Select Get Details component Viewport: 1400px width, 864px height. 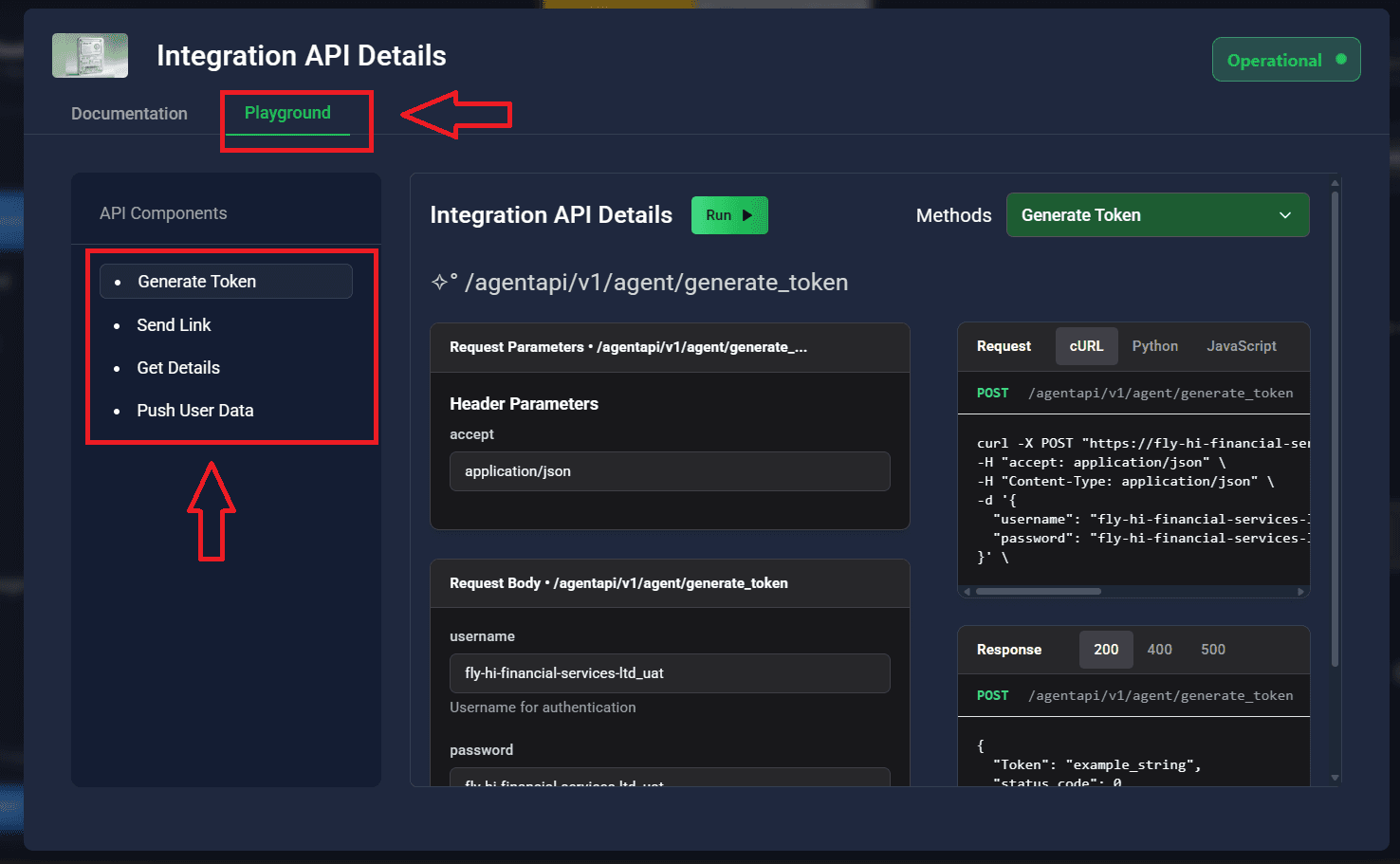(x=178, y=368)
